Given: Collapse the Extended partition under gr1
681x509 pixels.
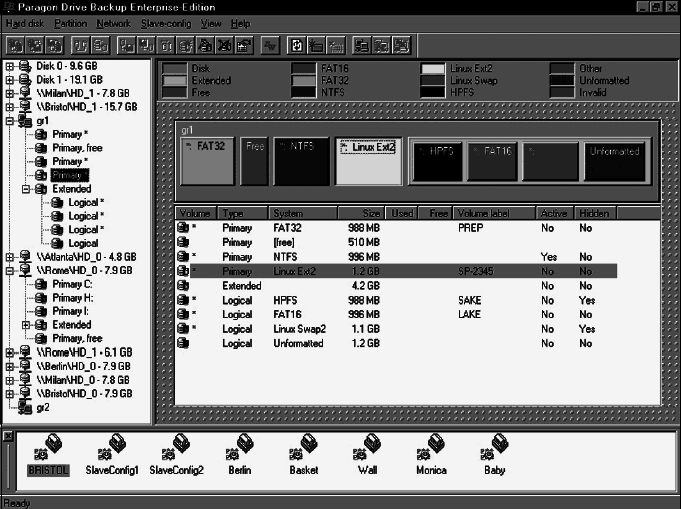Looking at the screenshot, I should (27, 188).
